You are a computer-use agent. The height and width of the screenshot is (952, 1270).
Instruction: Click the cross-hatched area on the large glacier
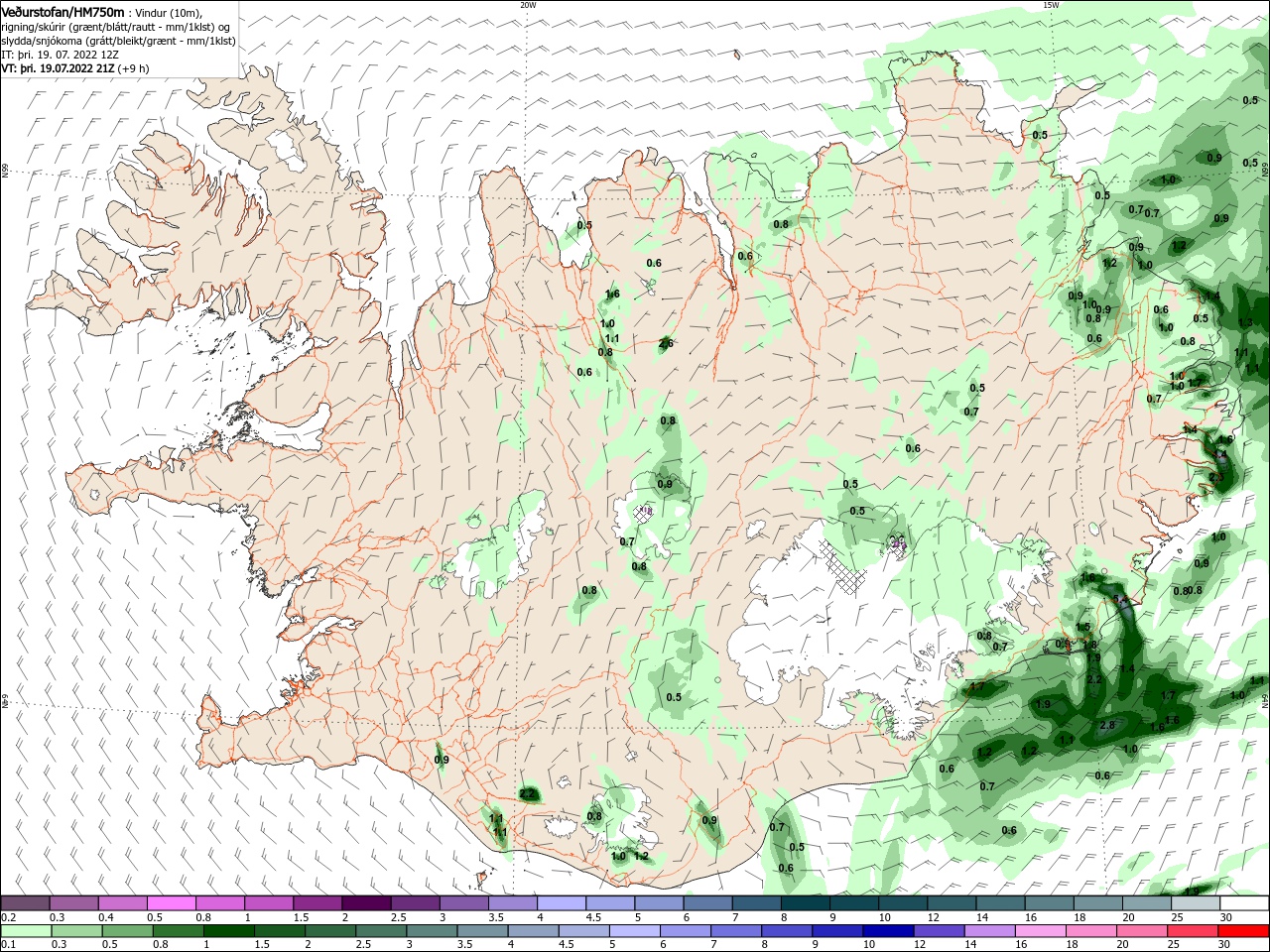[843, 565]
